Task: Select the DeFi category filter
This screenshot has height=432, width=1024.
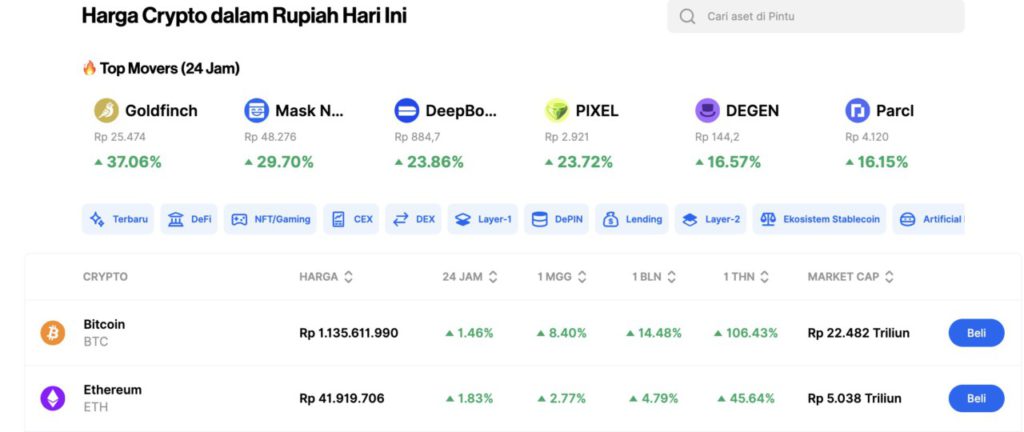Action: point(189,219)
